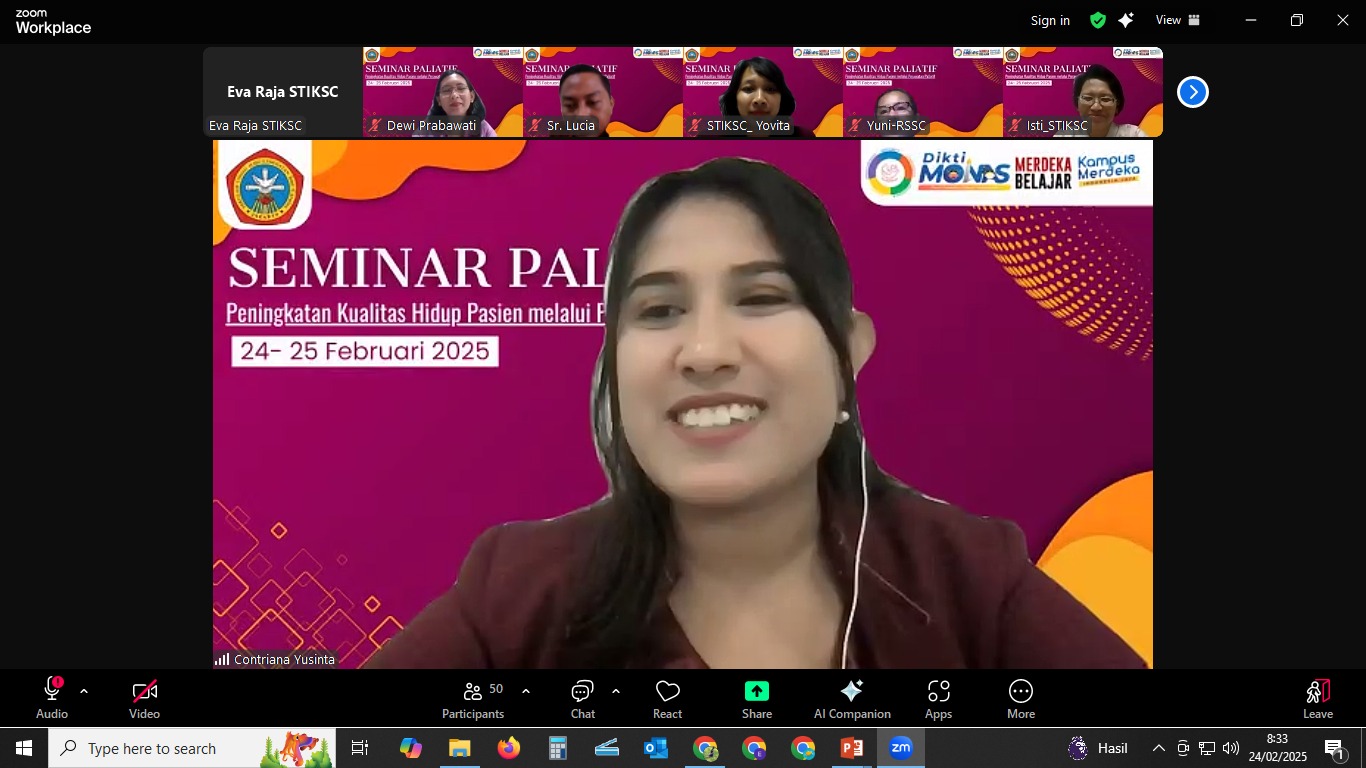Show next participants with blue arrow
The width and height of the screenshot is (1366, 768).
click(x=1192, y=92)
